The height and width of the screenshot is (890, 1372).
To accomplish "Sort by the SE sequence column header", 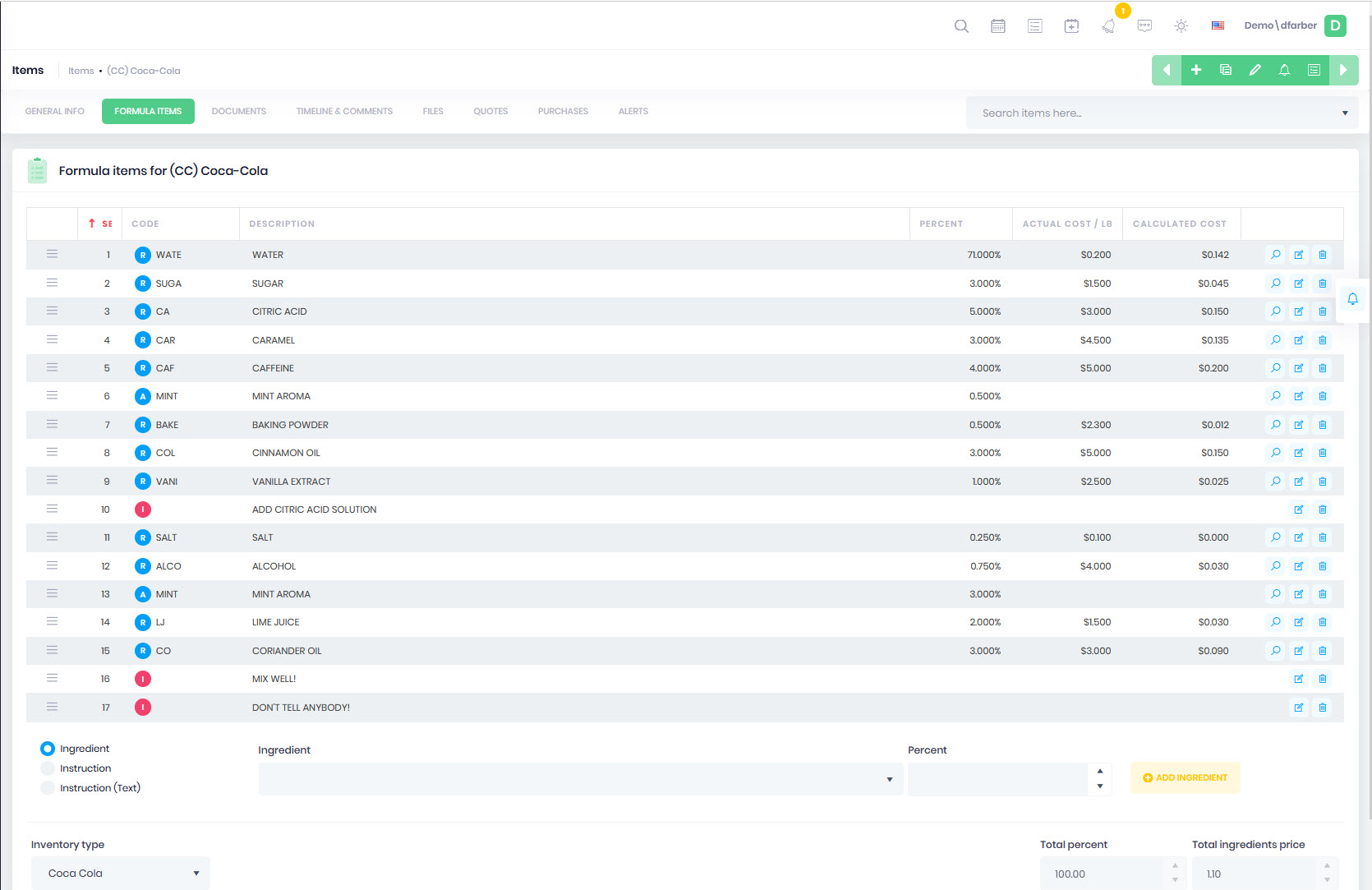I will point(100,224).
